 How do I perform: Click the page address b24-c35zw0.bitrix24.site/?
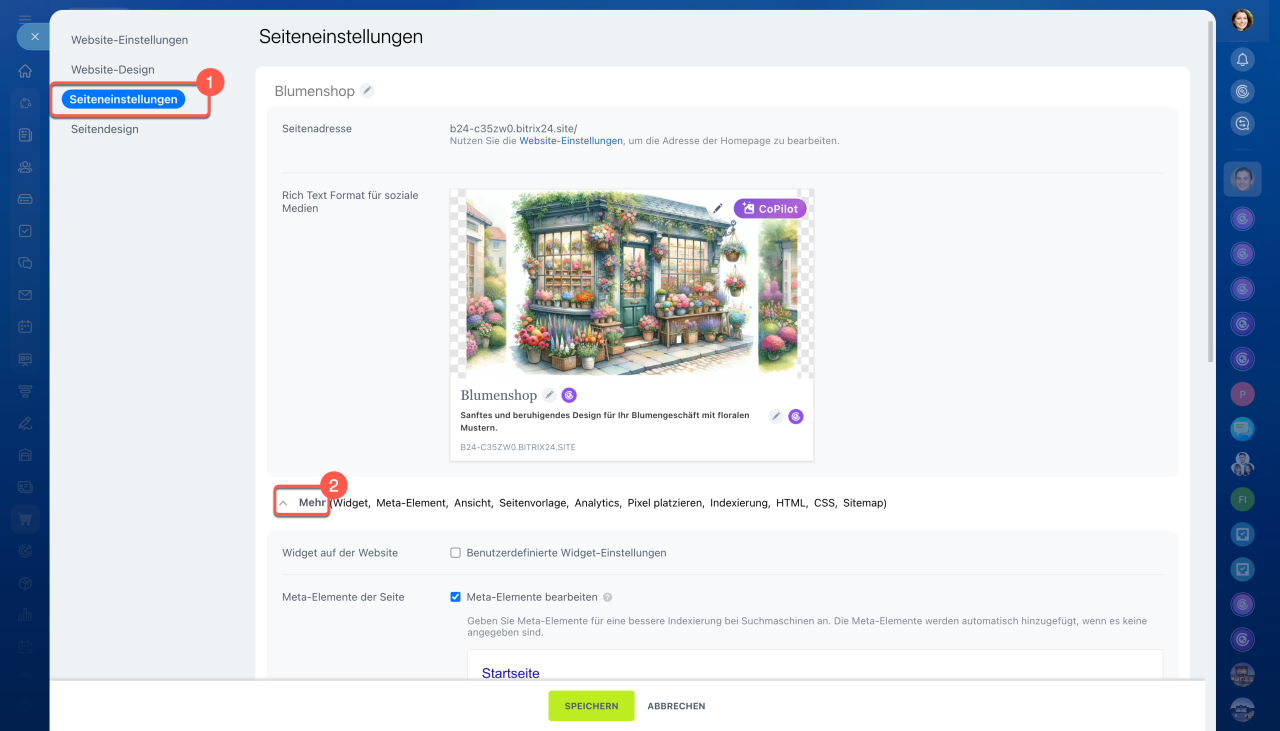(514, 129)
